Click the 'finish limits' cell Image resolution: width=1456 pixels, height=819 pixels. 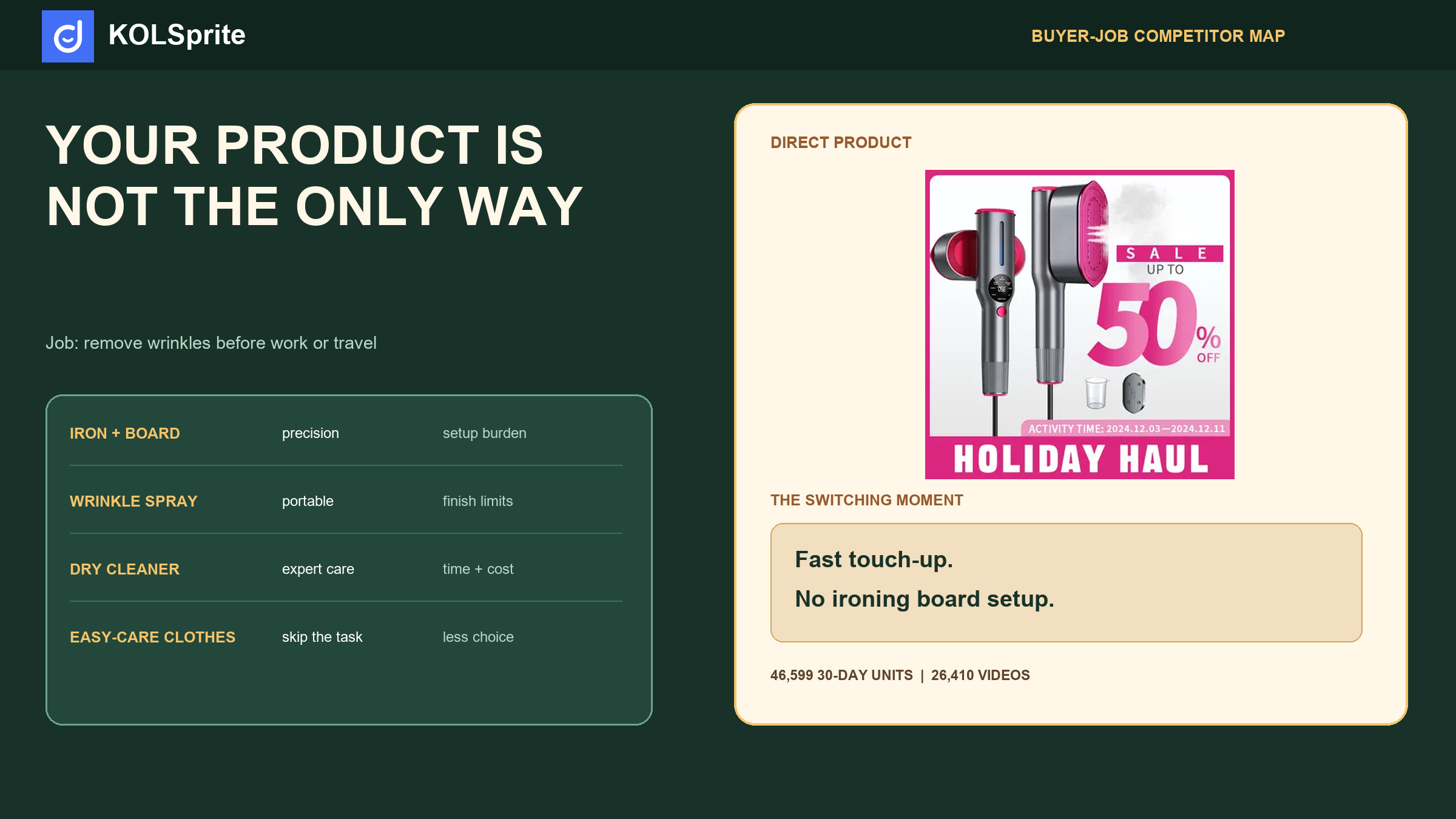[478, 502]
